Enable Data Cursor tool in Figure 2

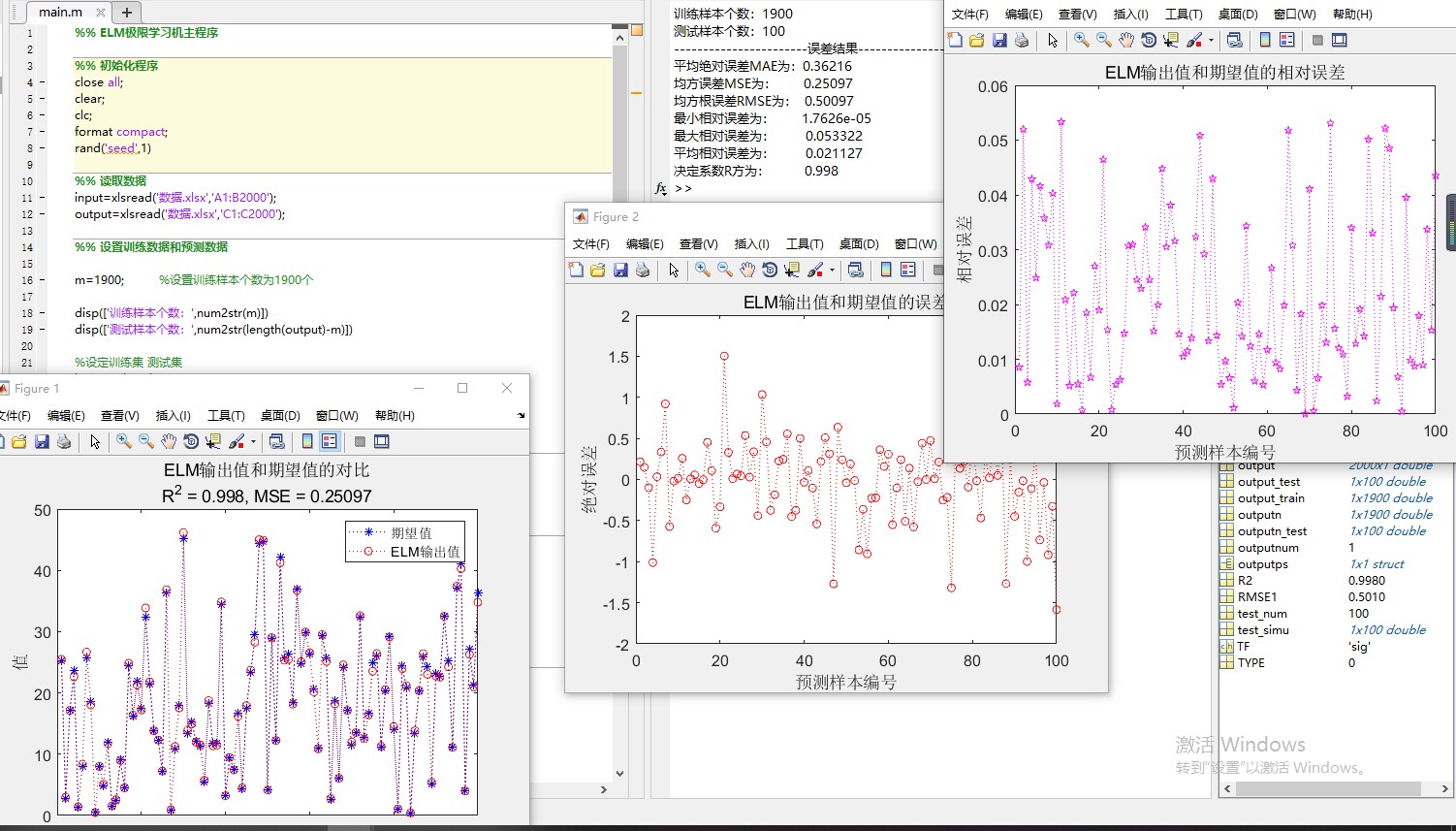pos(792,270)
